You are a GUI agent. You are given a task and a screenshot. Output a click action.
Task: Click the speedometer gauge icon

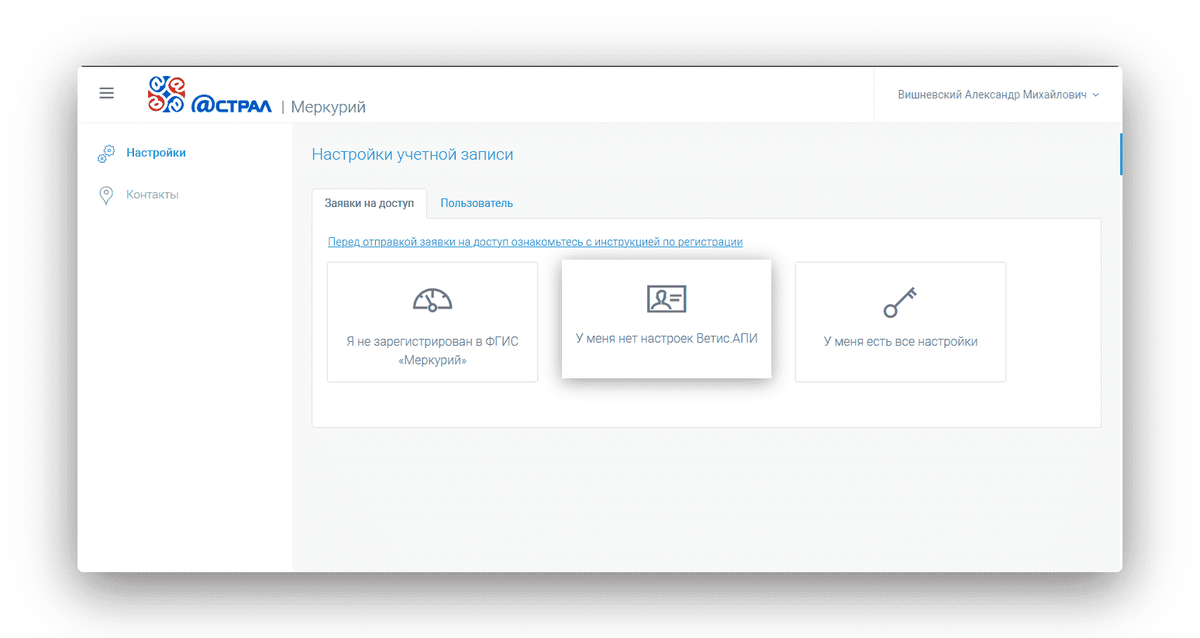coord(432,299)
